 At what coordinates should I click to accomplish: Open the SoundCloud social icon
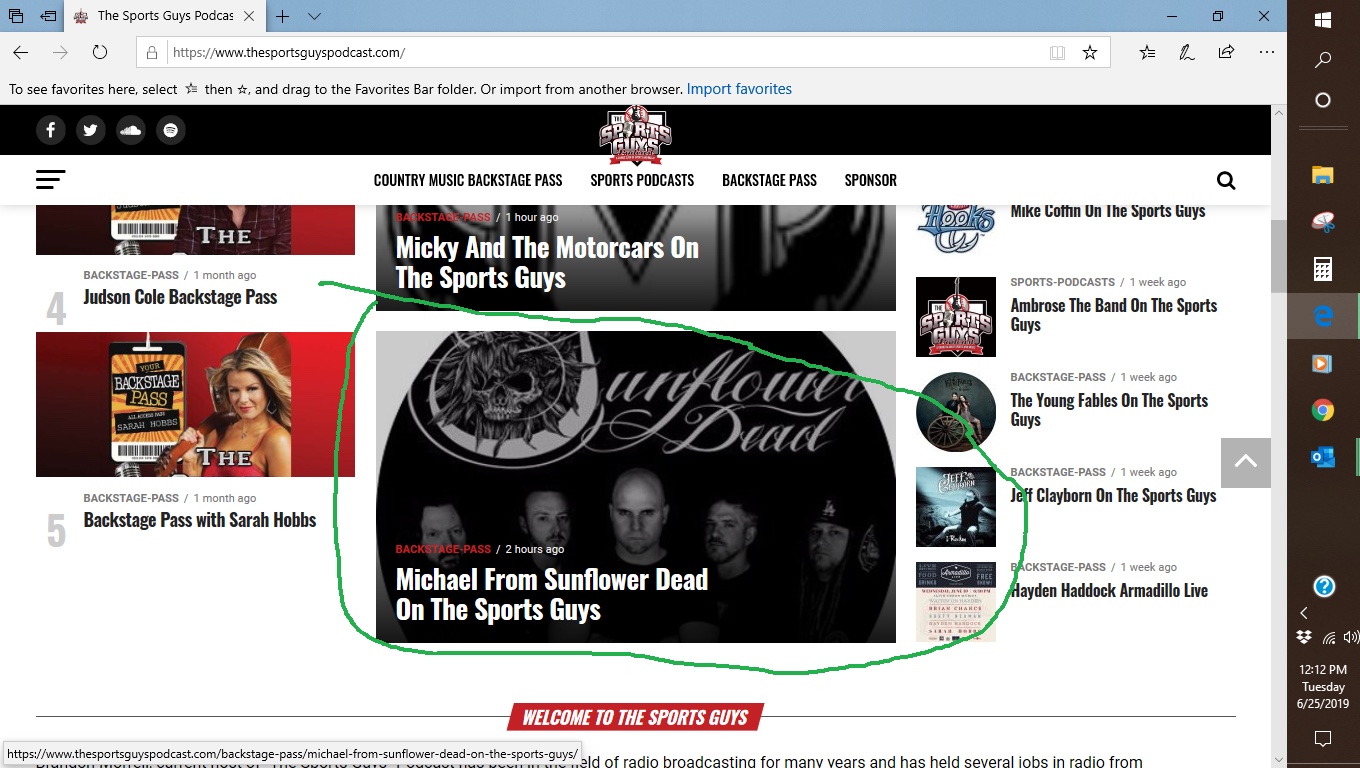(x=131, y=130)
